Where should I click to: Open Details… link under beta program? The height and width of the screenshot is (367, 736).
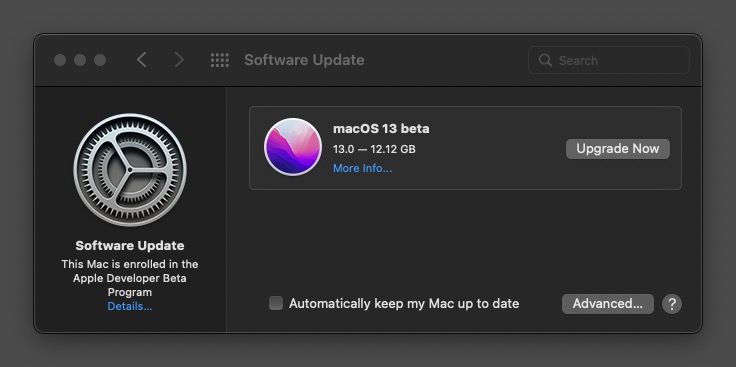(130, 306)
